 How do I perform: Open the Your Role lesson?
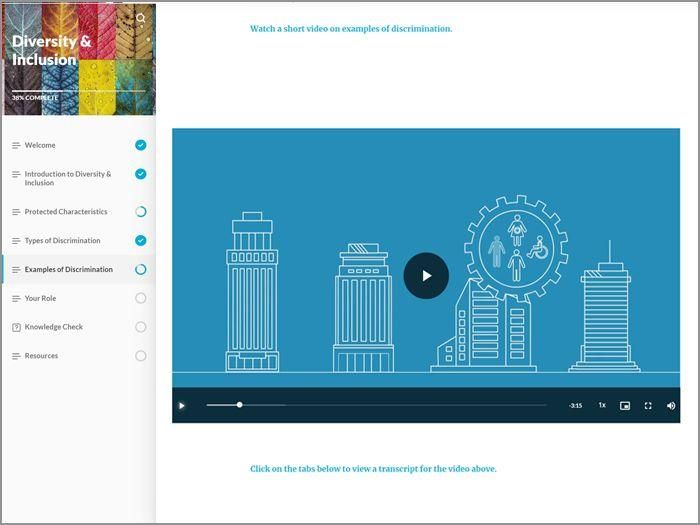click(x=79, y=298)
